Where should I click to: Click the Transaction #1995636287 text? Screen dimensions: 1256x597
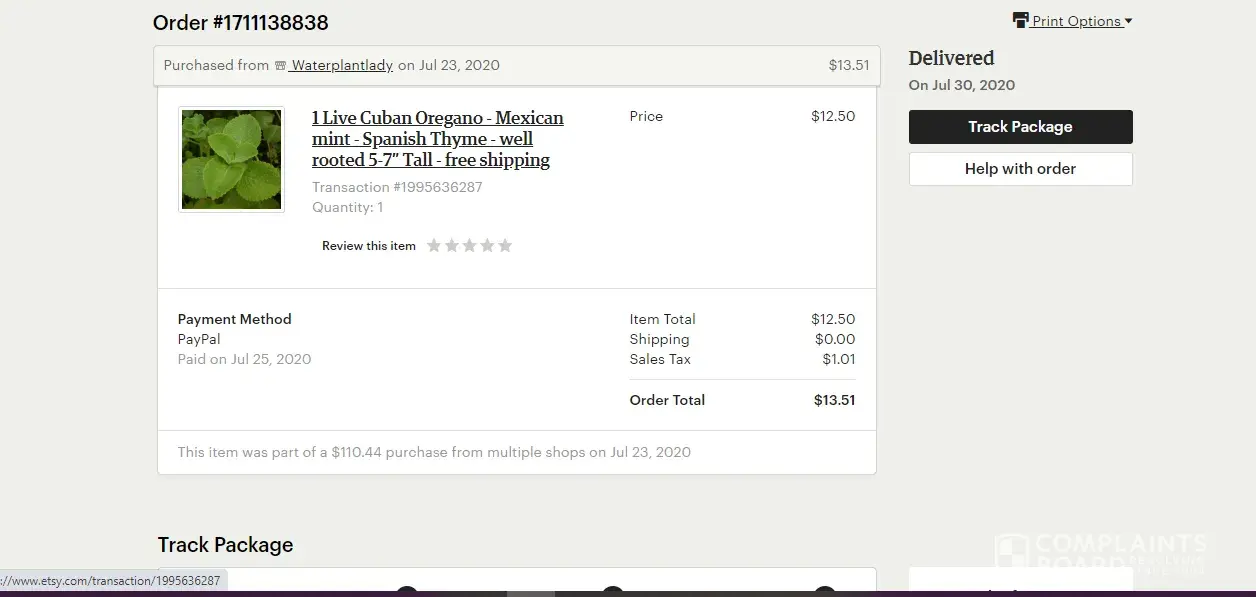tap(397, 187)
